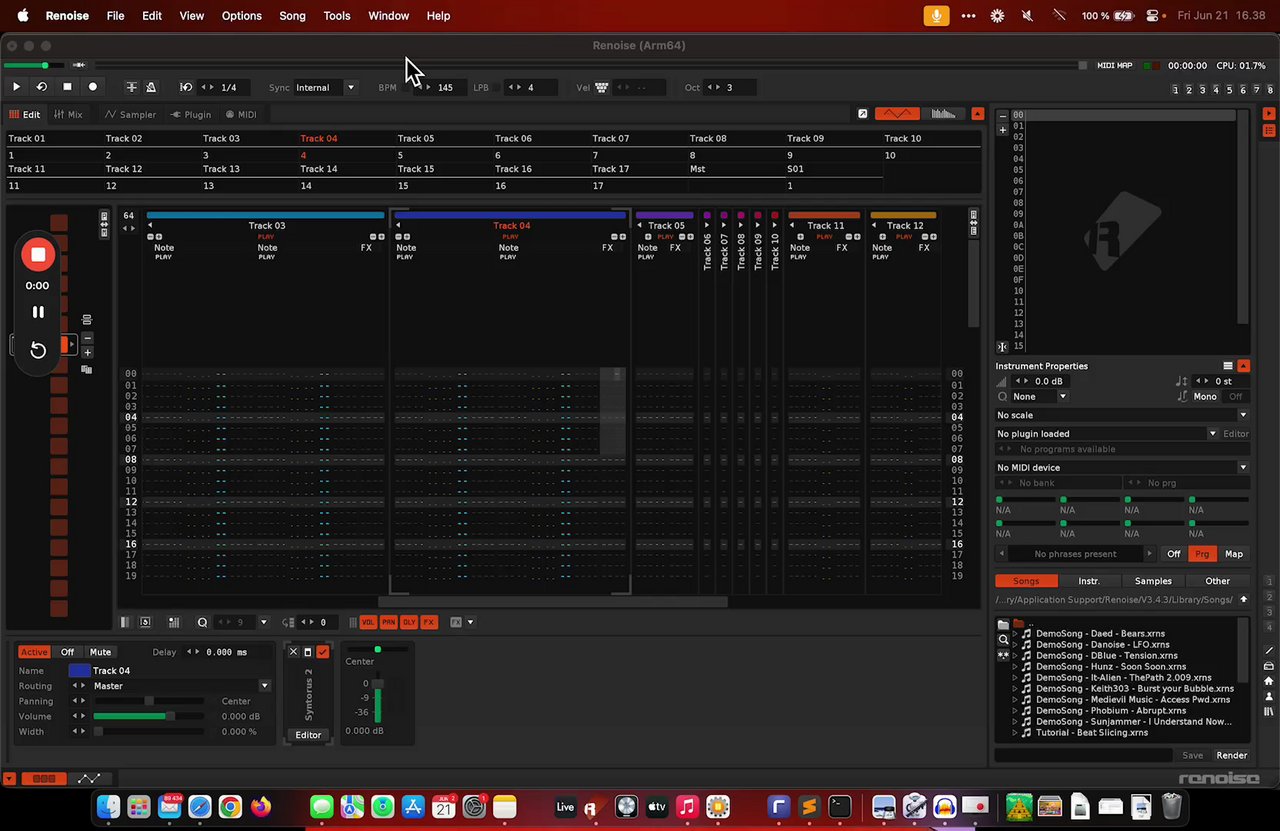Open the Plugin tab
1280x831 pixels.
[x=191, y=114]
